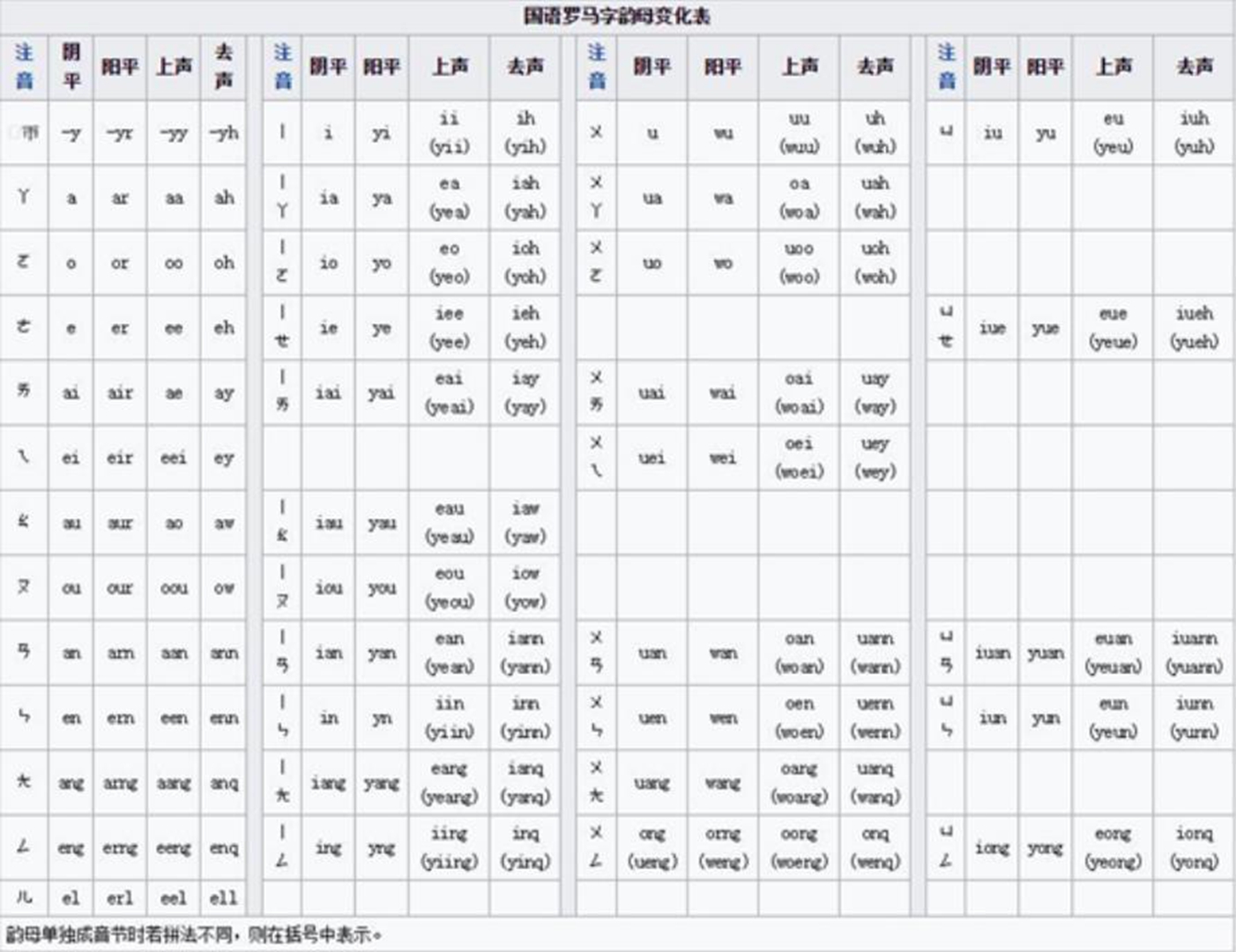Viewport: 1236px width, 952px height.
Task: Select the "iann (yann)" cell
Action: pos(525,653)
